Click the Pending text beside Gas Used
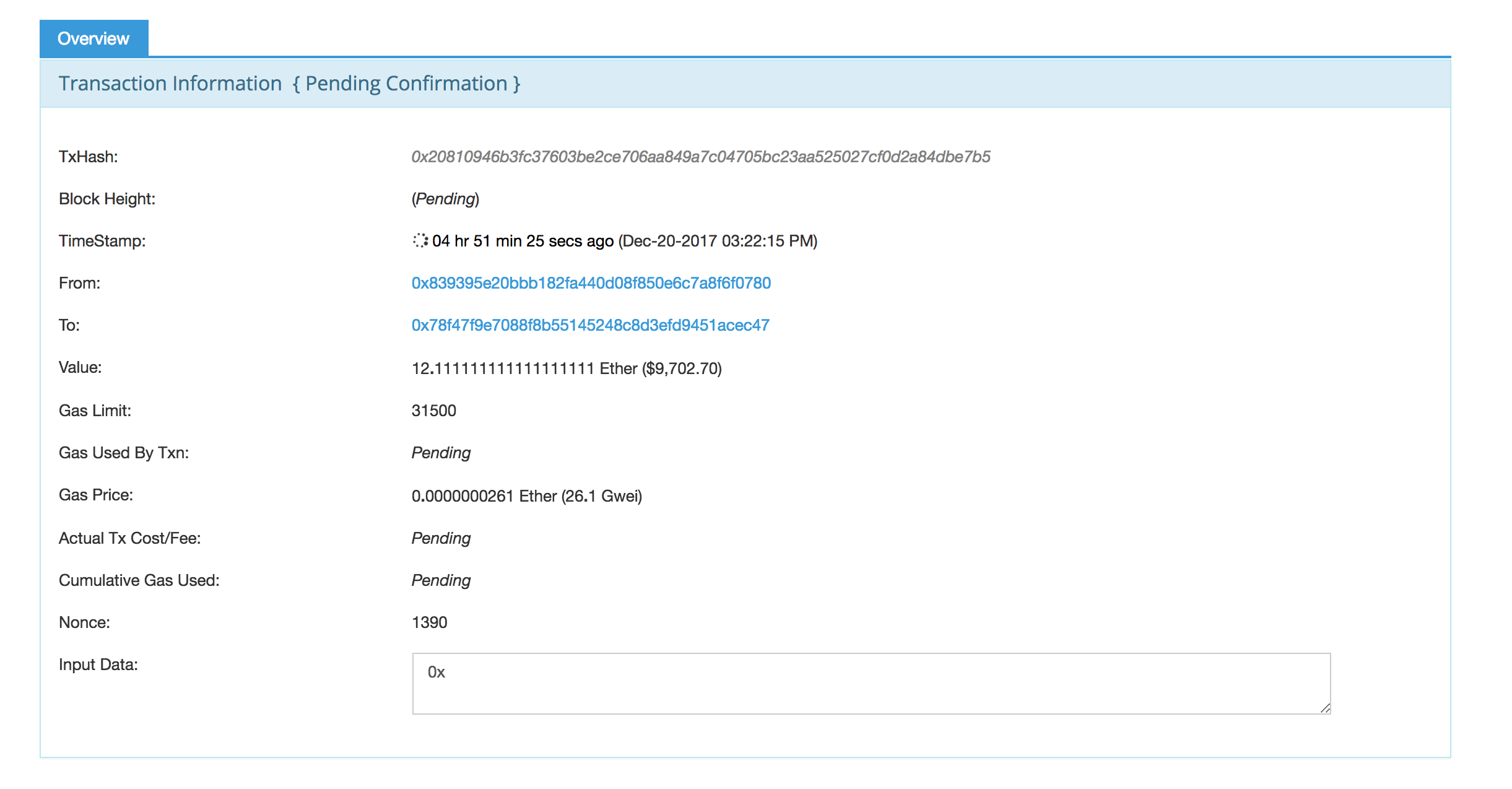Viewport: 1512px width, 789px height. (x=440, y=453)
